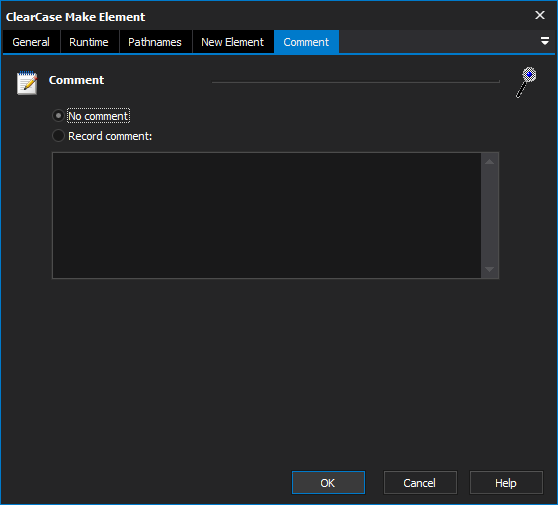
Task: Switch to the Runtime tab
Action: click(x=89, y=42)
